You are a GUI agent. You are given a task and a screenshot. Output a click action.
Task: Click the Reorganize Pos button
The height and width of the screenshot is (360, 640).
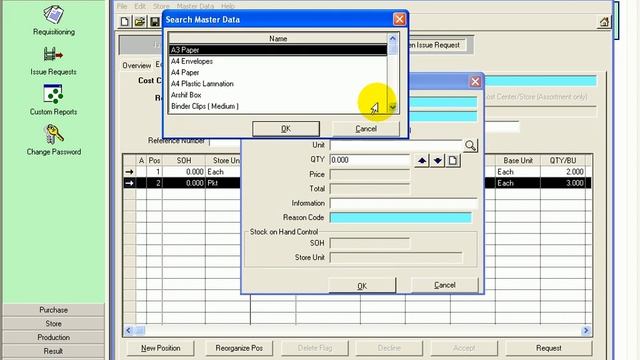(239, 348)
